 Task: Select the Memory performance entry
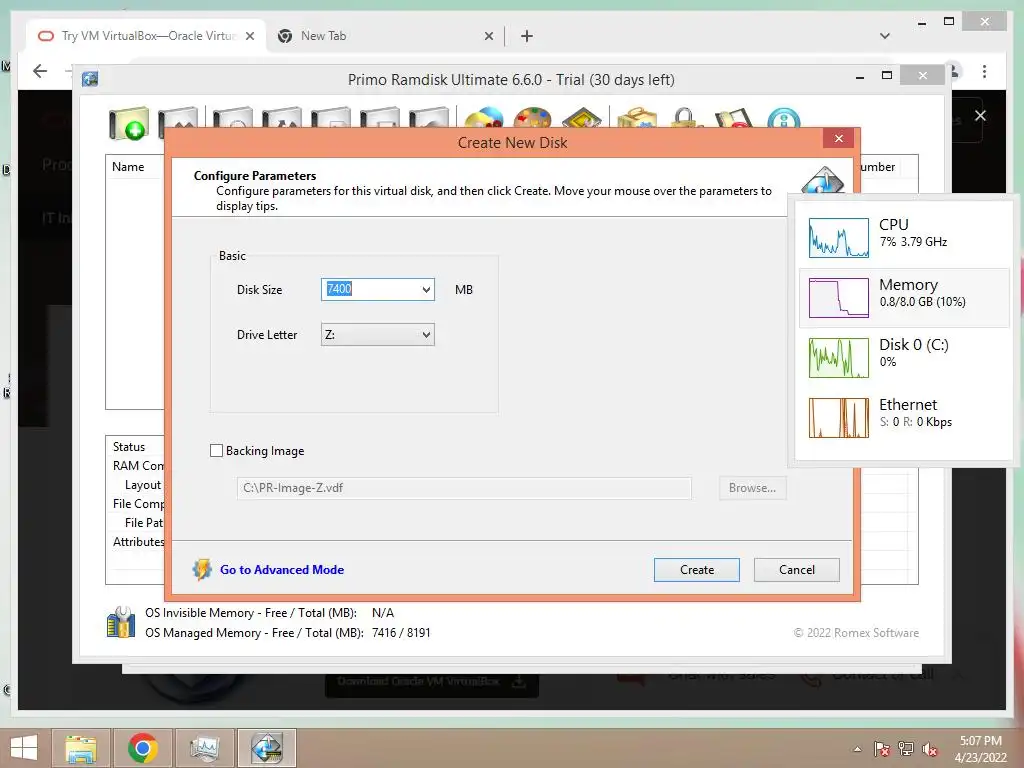point(904,298)
